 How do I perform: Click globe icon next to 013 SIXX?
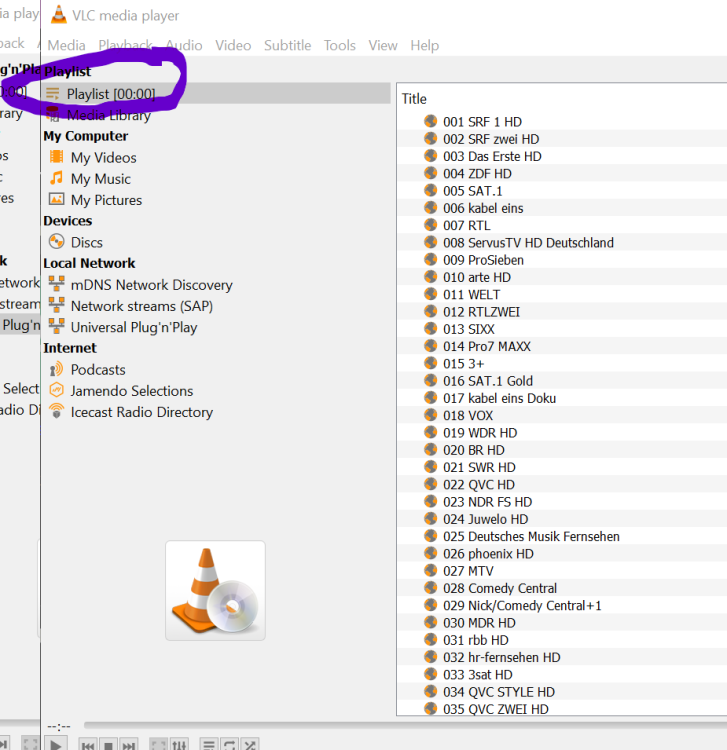click(x=430, y=328)
